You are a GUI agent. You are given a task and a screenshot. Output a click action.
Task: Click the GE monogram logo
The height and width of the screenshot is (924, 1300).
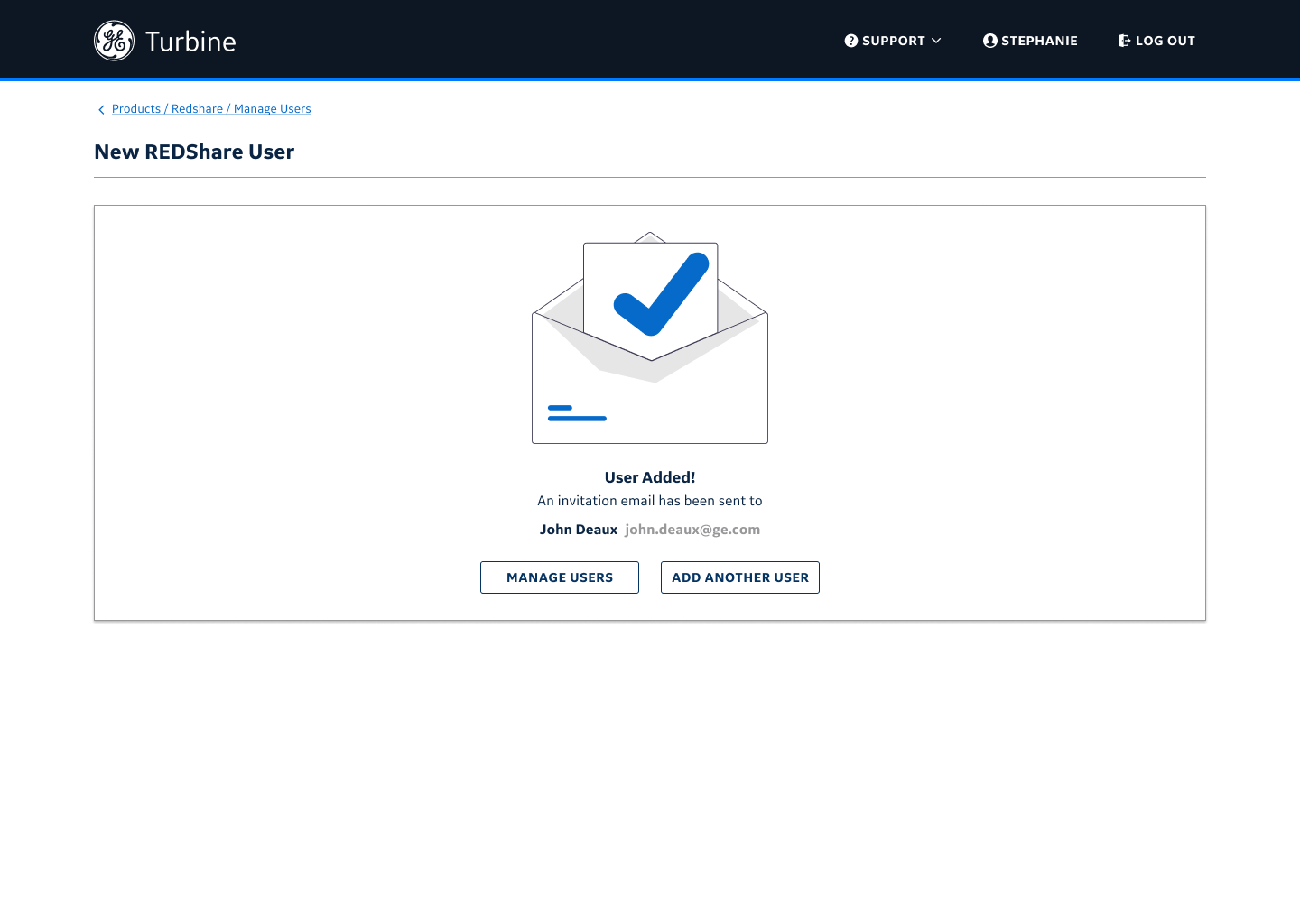tap(115, 41)
